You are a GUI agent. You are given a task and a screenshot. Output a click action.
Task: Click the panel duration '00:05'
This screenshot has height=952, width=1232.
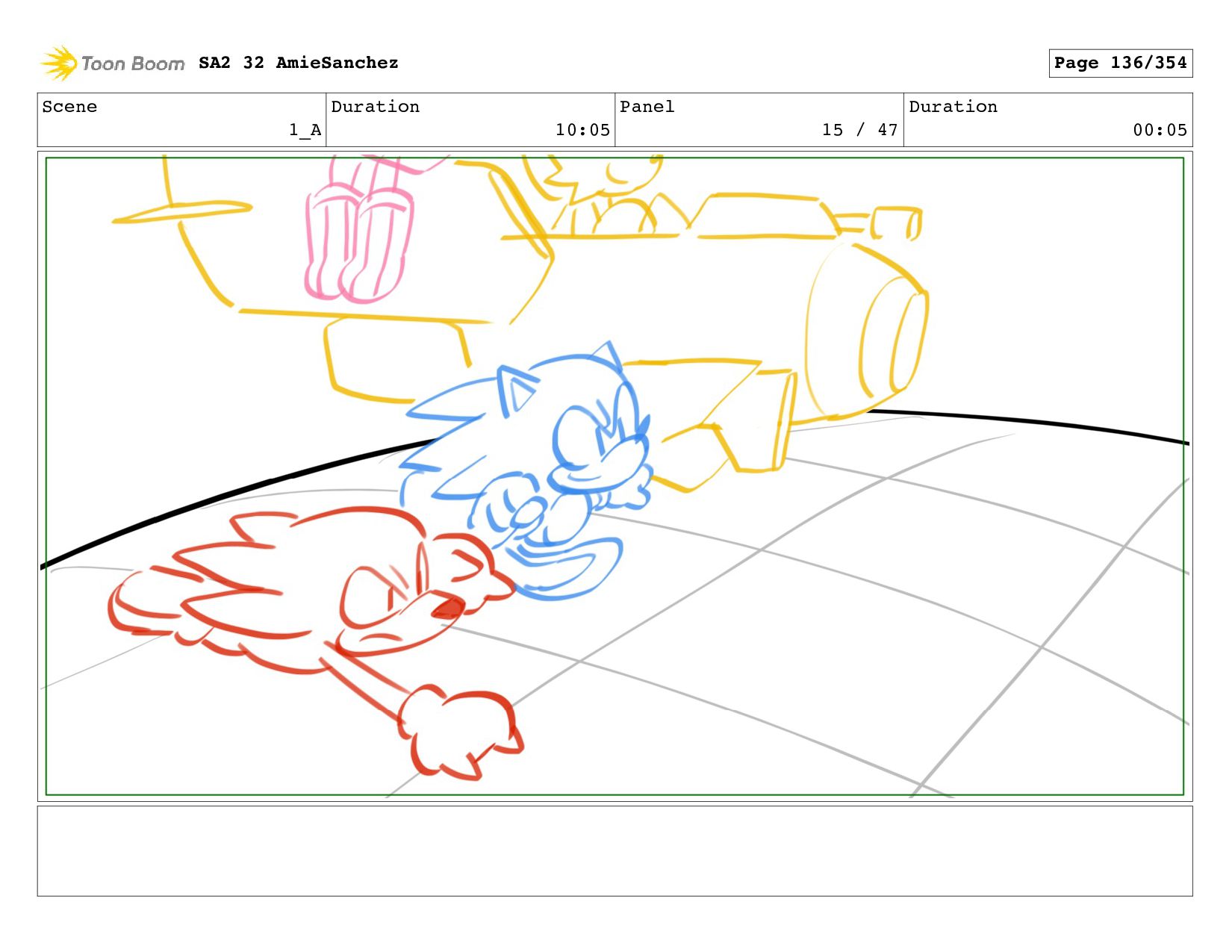(x=1160, y=130)
